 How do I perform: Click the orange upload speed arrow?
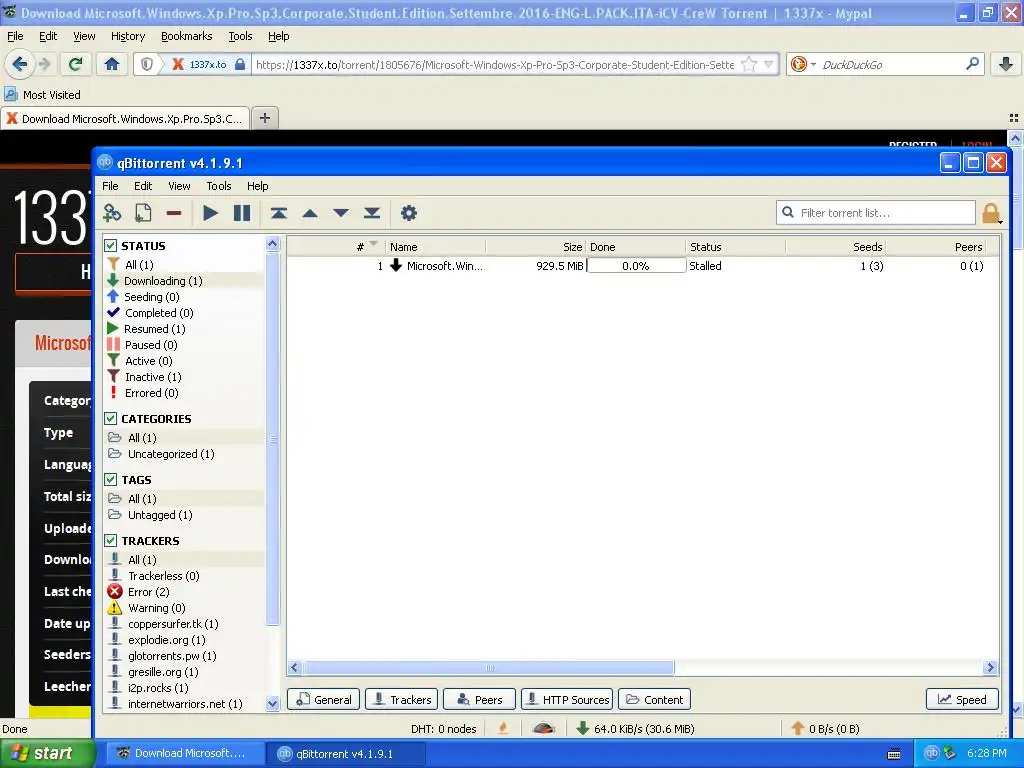pyautogui.click(x=797, y=728)
